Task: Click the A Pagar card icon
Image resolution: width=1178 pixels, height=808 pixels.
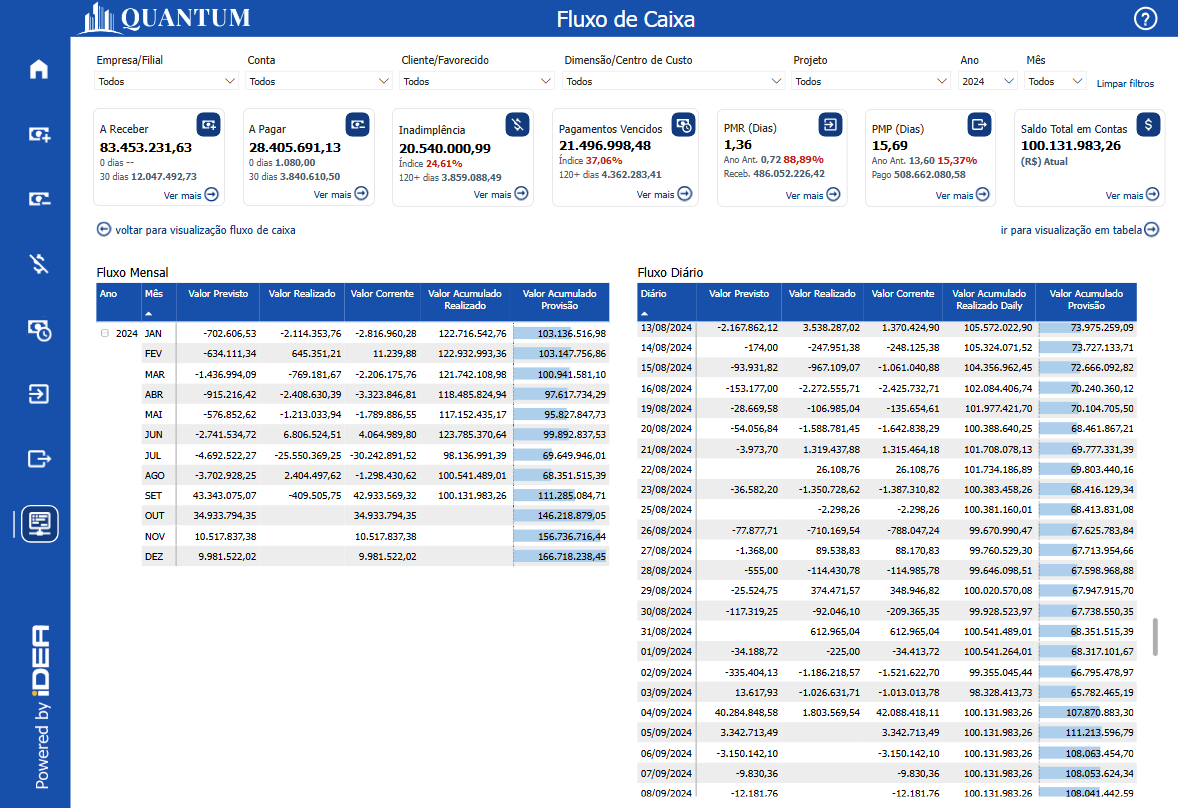Action: pyautogui.click(x=357, y=124)
